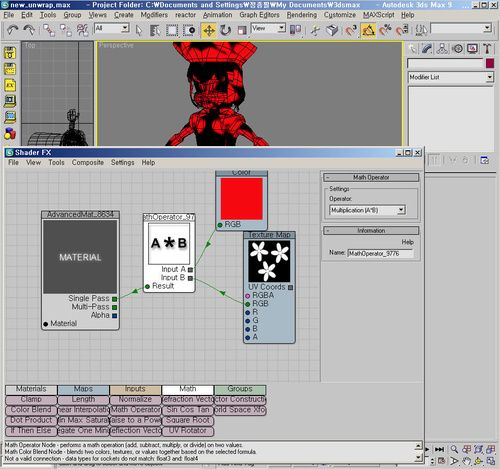Open the reference coordinate View dropdown
The height and width of the screenshot is (469, 500).
click(268, 29)
